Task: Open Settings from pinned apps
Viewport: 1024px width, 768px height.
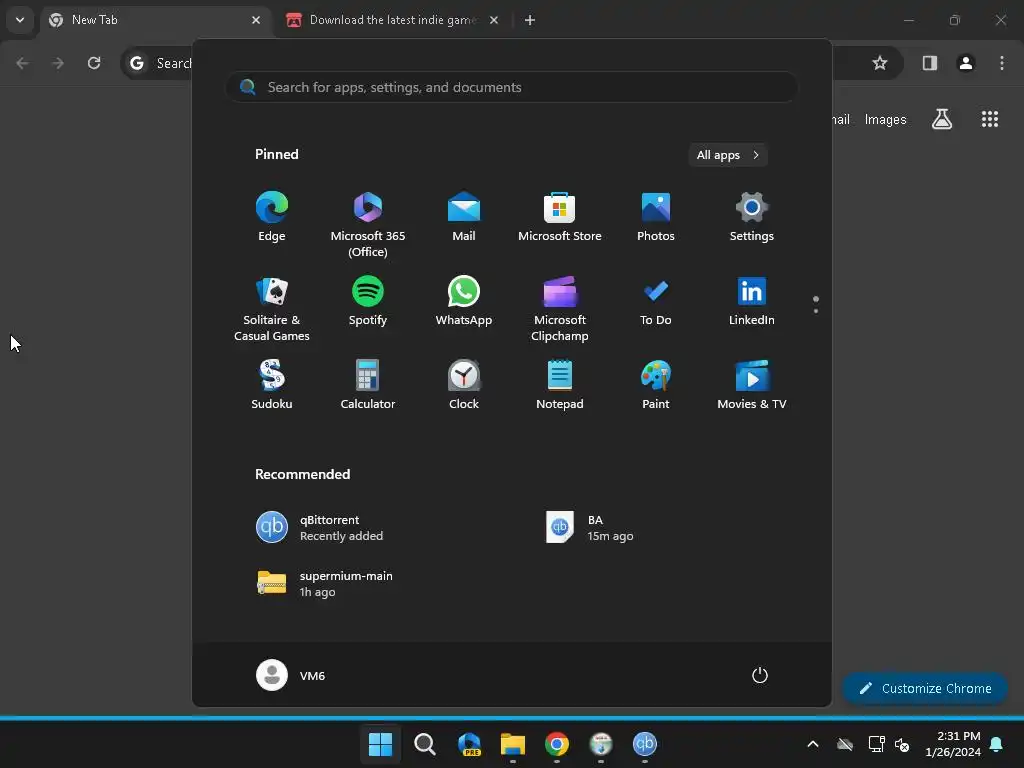Action: point(752,217)
